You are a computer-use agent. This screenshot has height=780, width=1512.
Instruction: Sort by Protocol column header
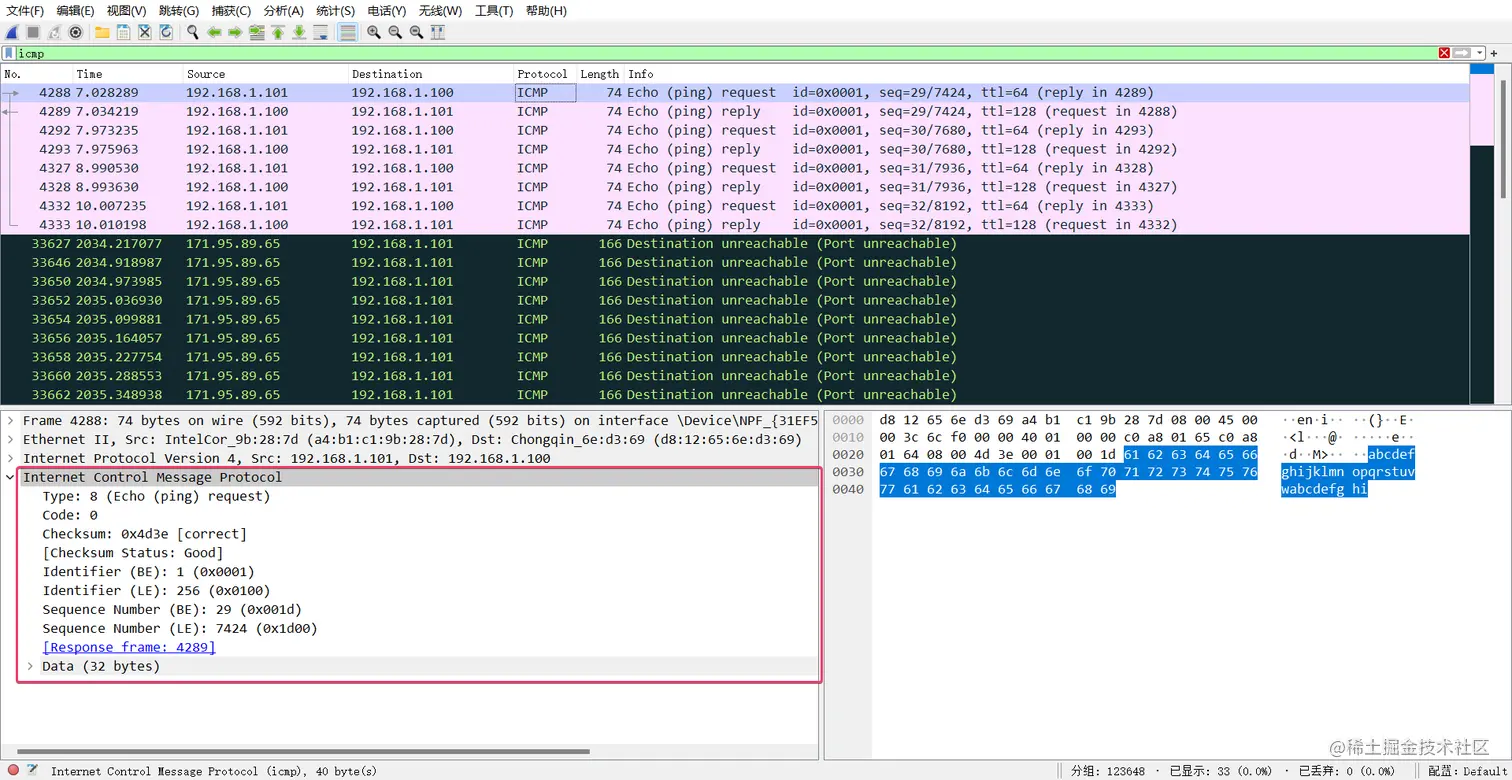[x=545, y=74]
